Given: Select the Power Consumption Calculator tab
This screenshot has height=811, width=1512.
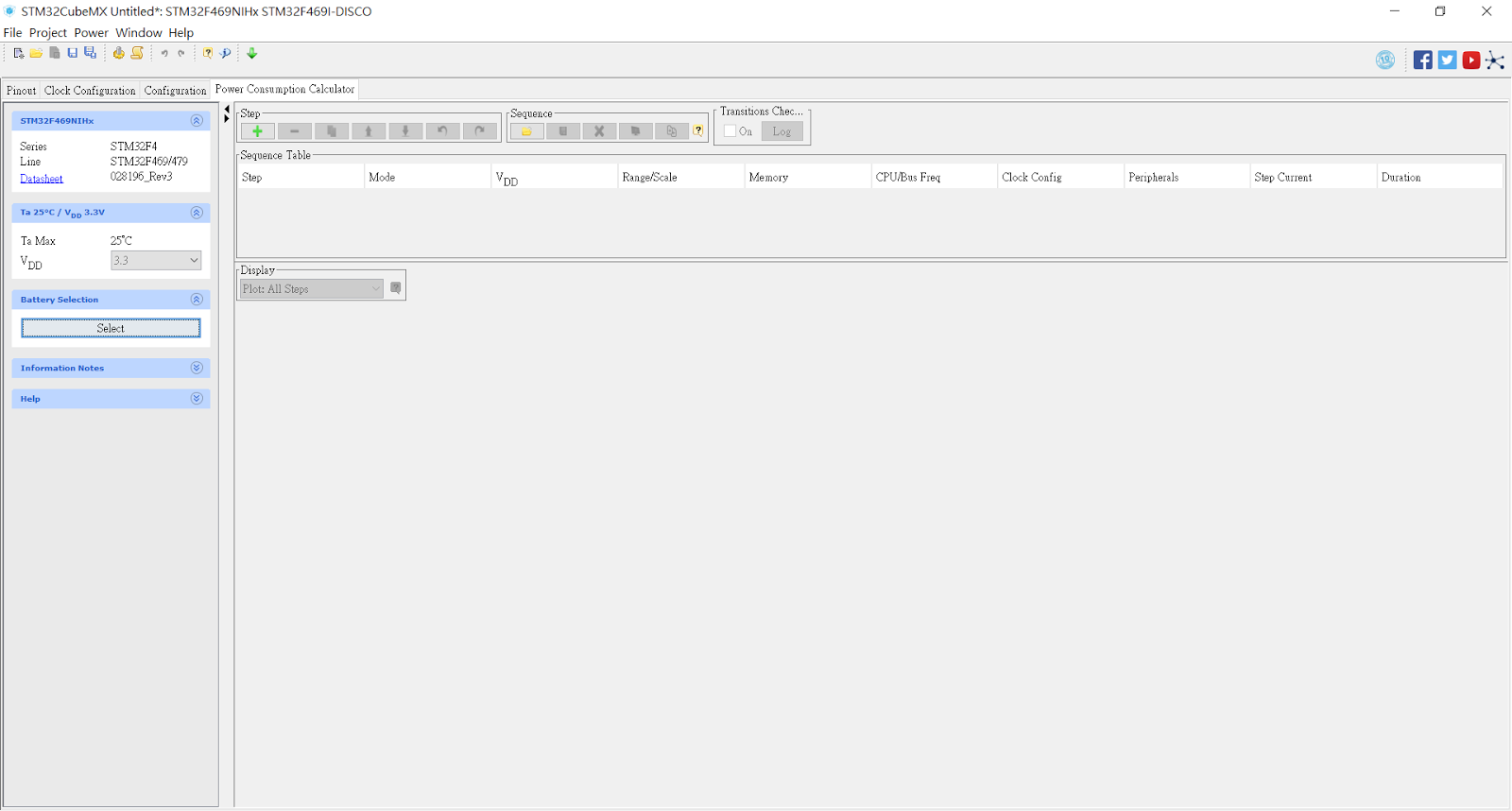Looking at the screenshot, I should (284, 89).
